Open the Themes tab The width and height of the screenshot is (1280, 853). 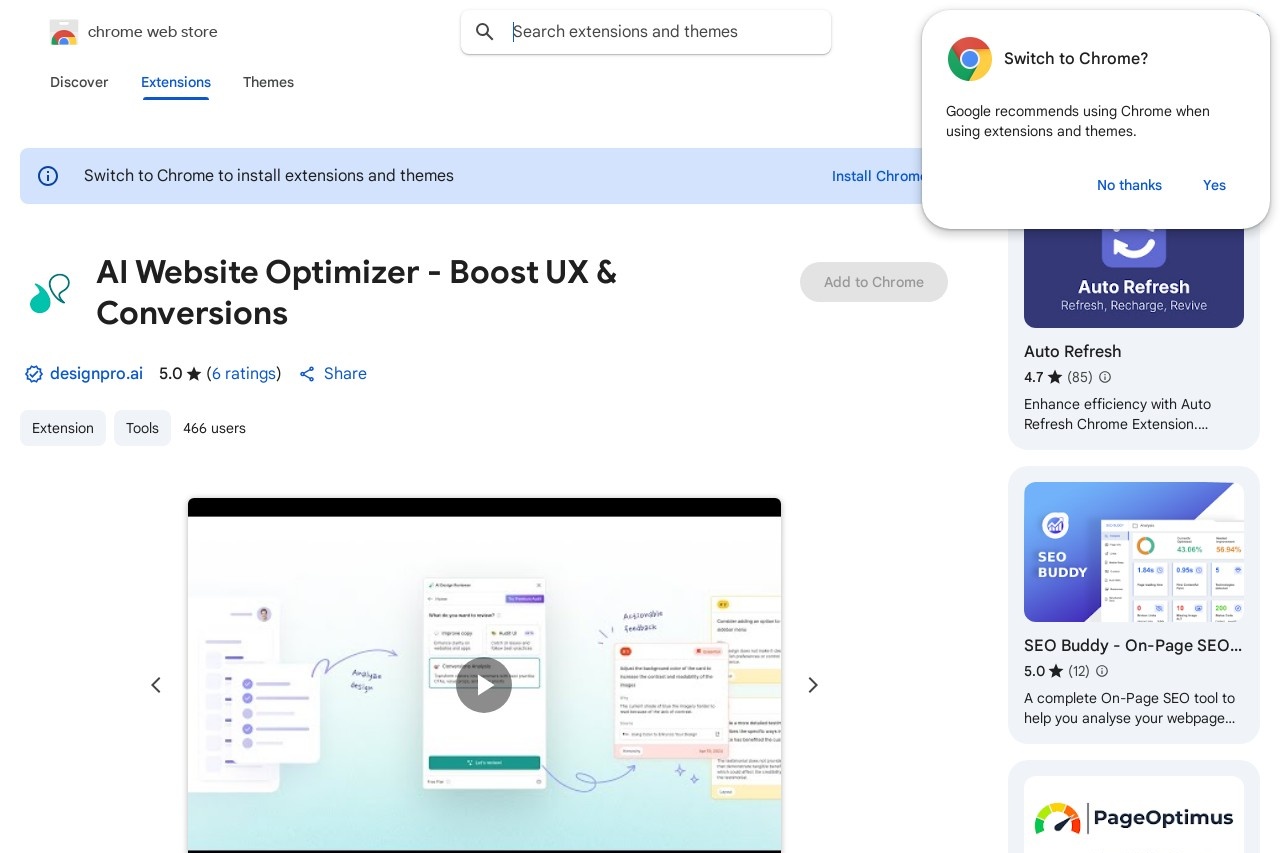point(268,82)
